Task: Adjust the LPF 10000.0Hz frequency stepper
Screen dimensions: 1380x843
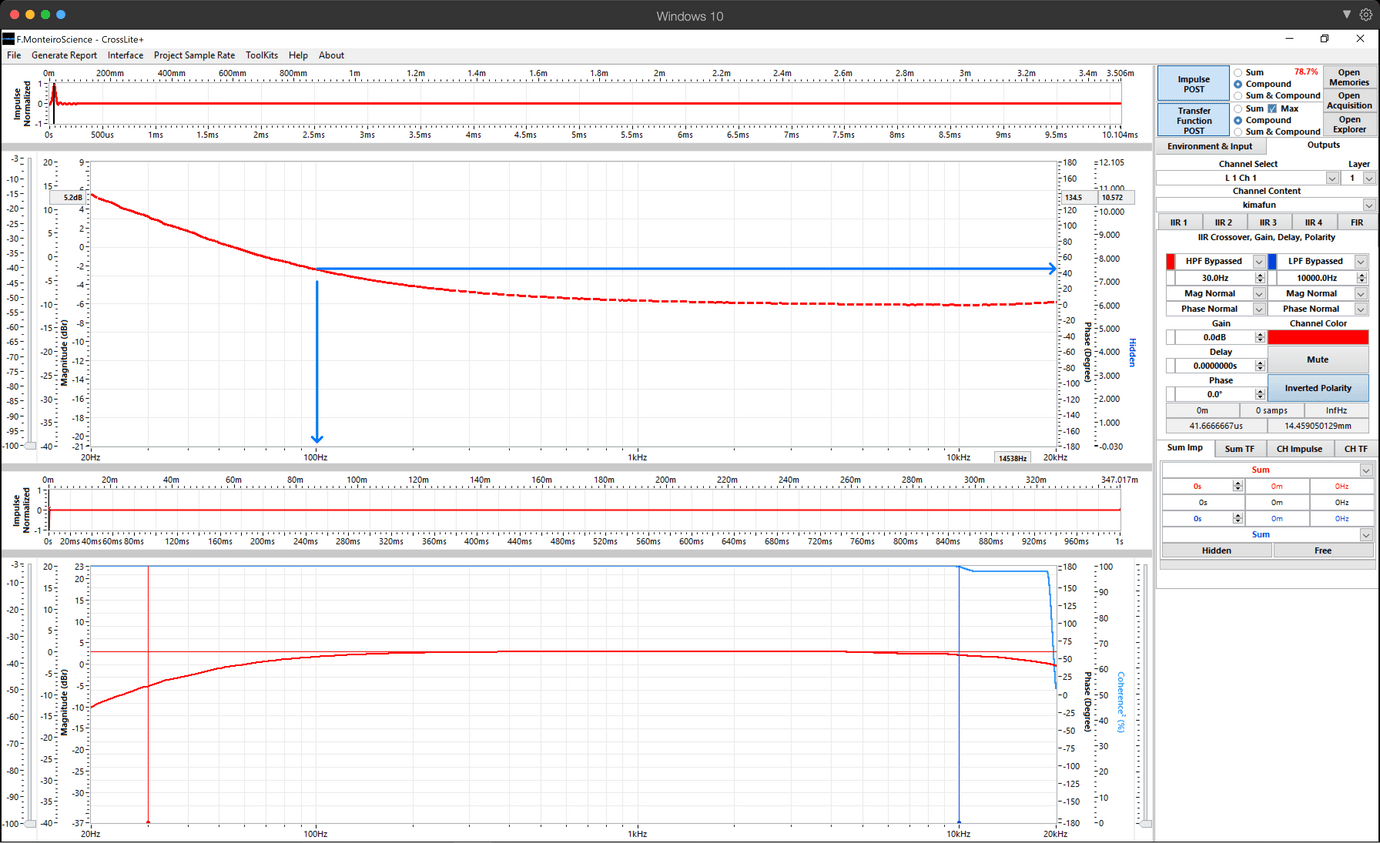Action: click(1361, 278)
